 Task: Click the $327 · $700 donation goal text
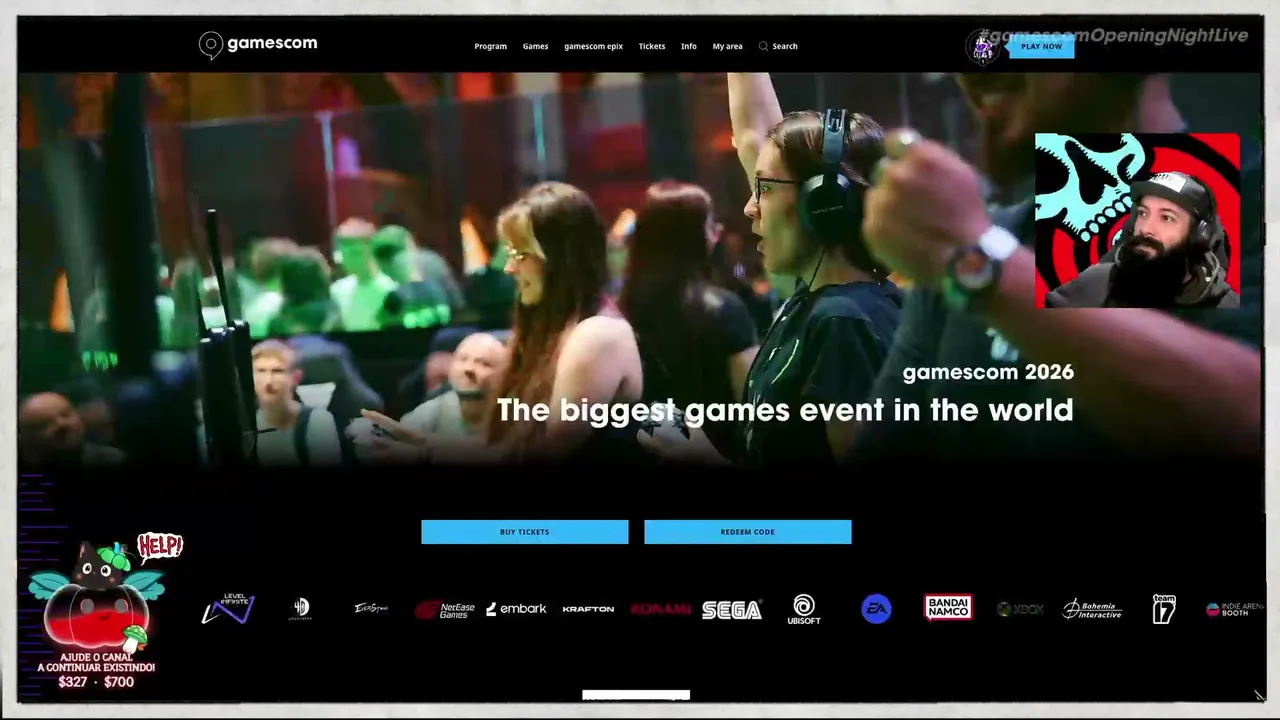coord(96,682)
